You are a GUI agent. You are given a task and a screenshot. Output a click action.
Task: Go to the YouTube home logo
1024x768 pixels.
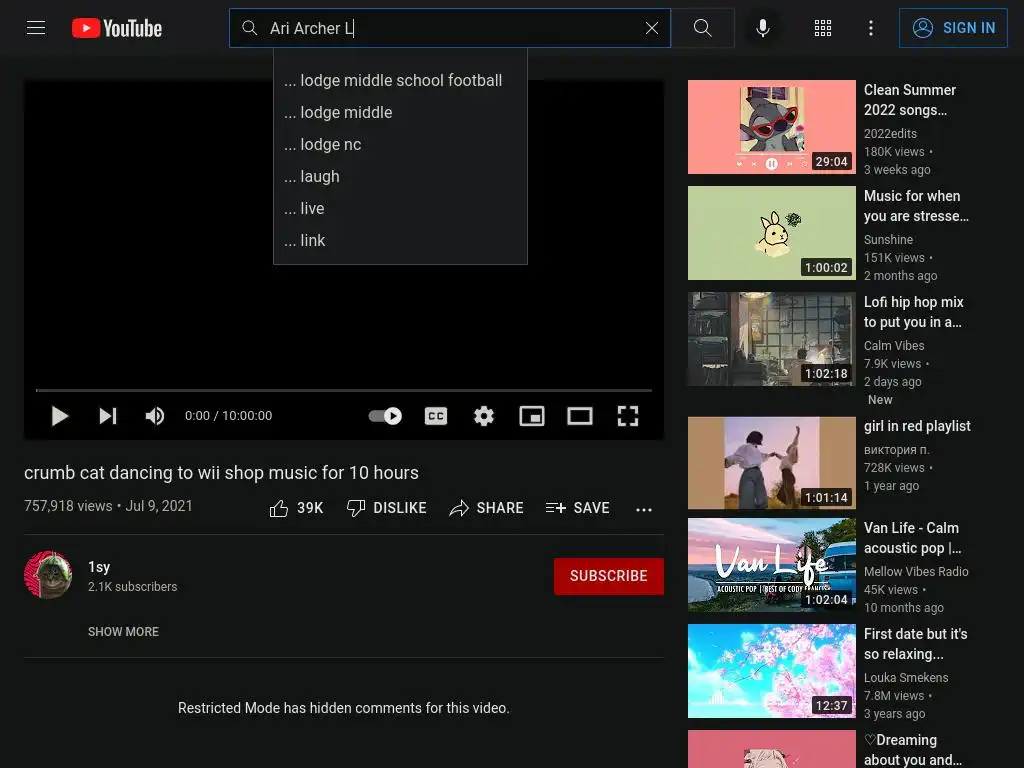[x=117, y=28]
